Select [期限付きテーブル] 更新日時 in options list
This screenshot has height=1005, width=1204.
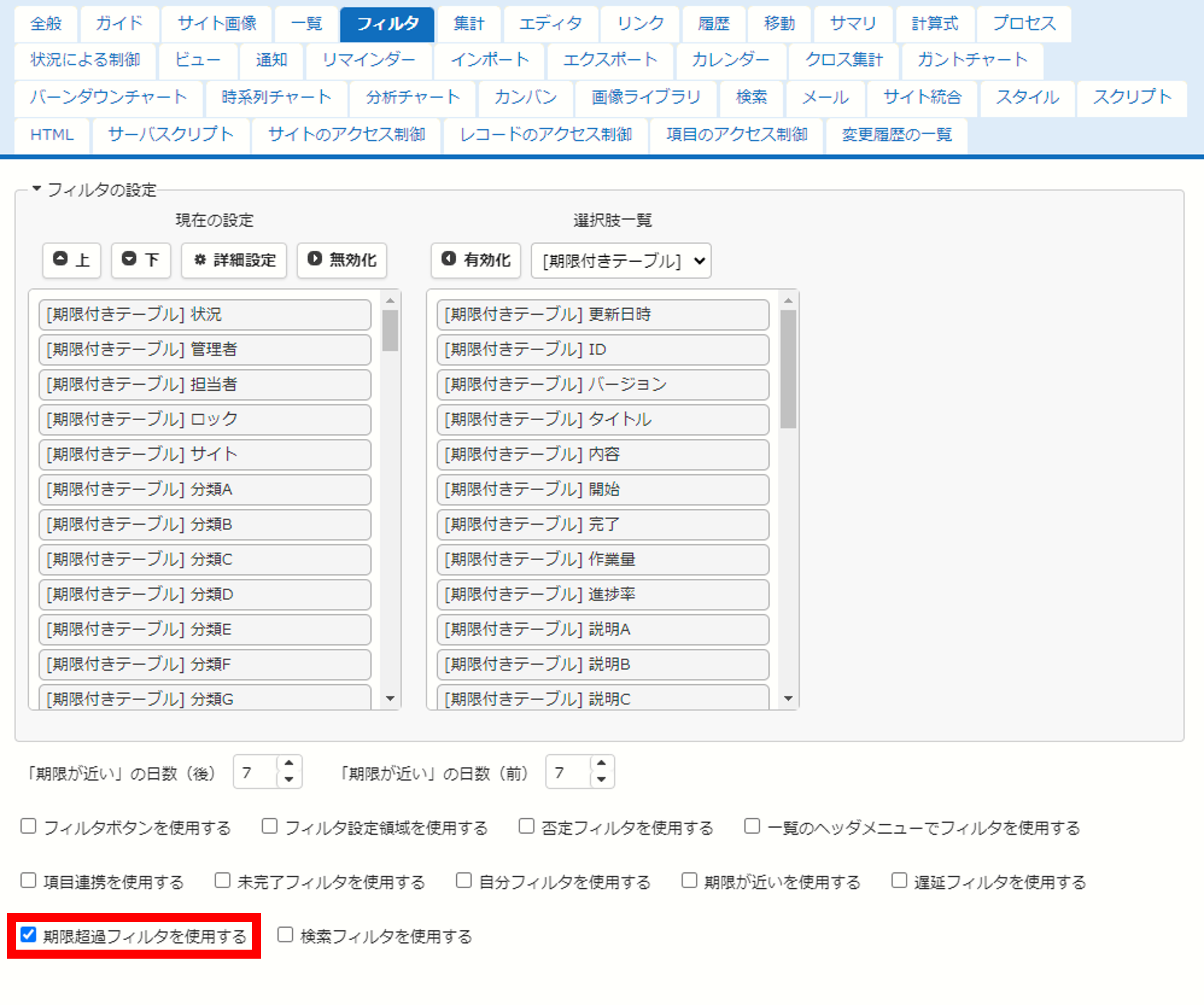tap(603, 315)
